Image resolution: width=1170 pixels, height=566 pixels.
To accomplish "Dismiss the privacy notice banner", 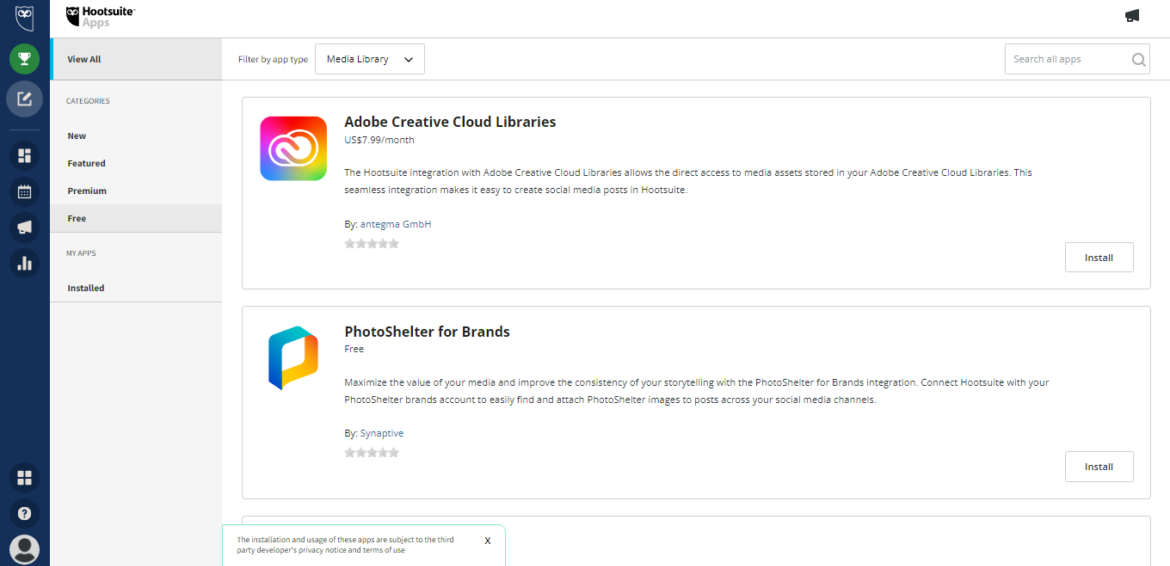I will point(487,541).
